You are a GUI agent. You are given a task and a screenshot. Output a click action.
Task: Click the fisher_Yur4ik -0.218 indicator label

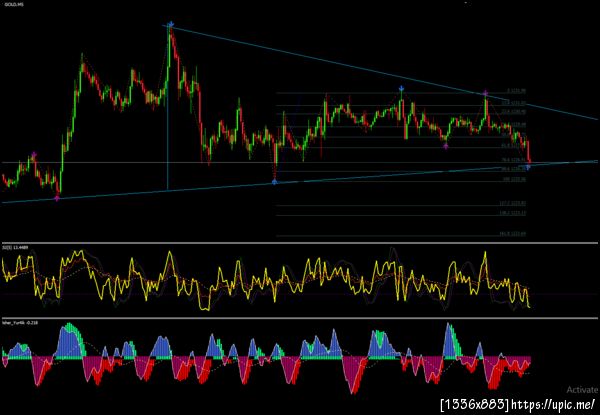click(x=20, y=323)
